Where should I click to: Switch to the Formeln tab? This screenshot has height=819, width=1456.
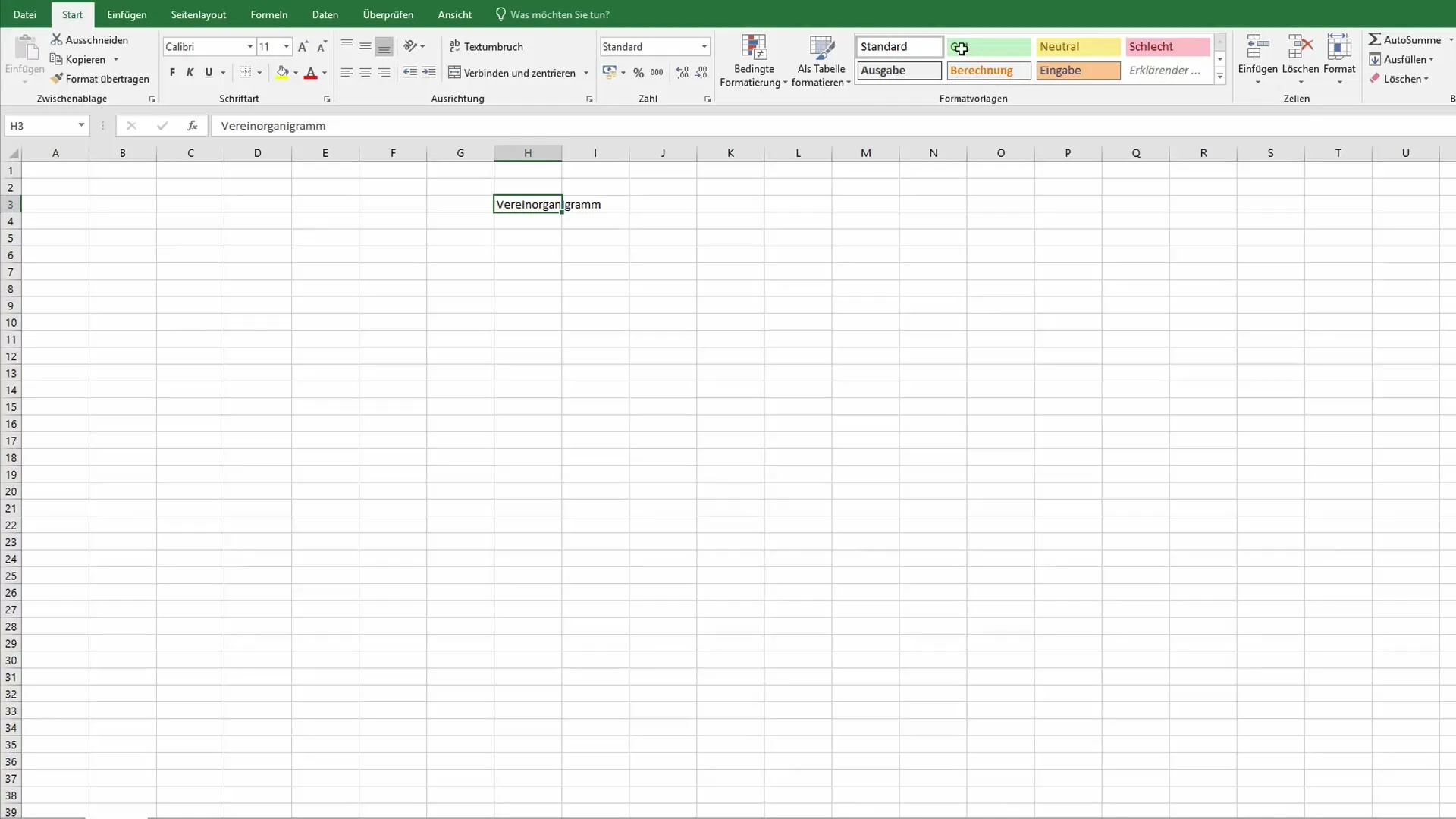coord(269,14)
